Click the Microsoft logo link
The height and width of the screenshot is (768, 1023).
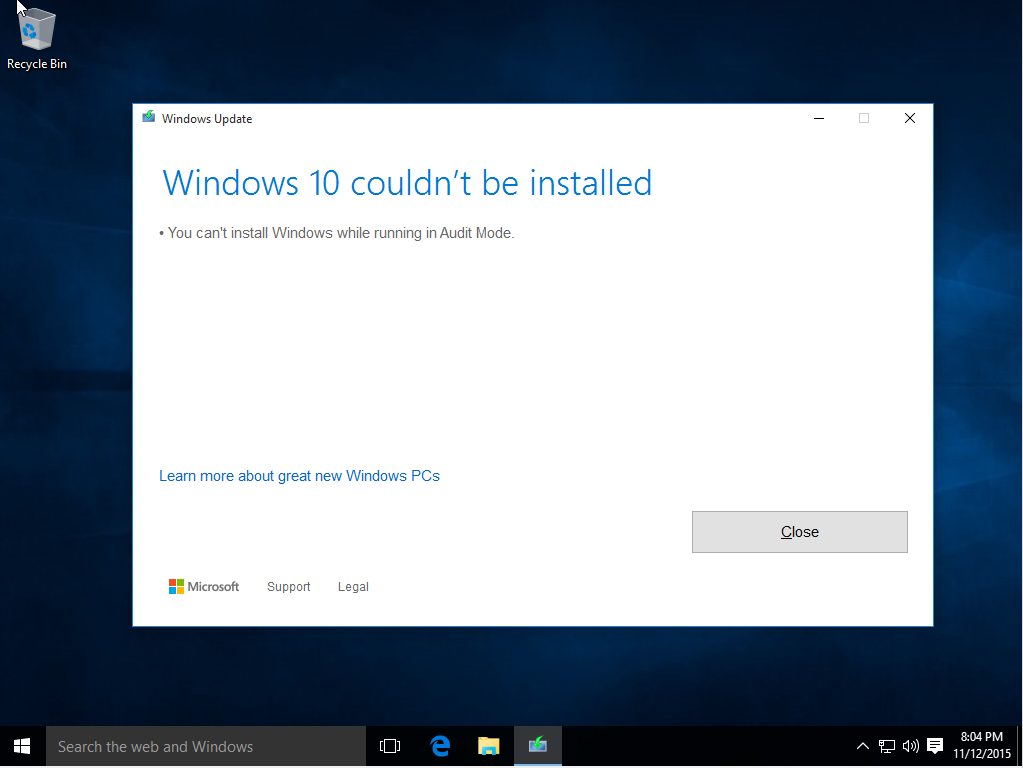coord(204,587)
